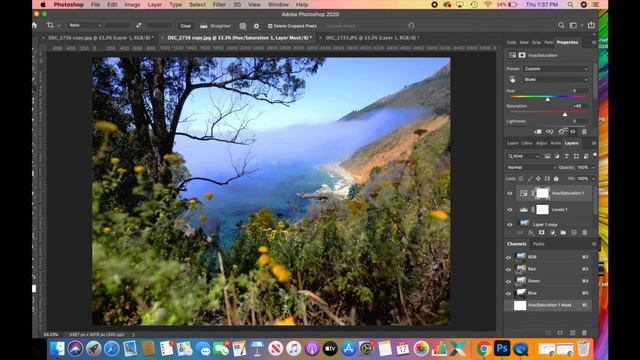Click the Straighten label button
Image resolution: width=640 pixels, height=360 pixels.
[x=220, y=26]
